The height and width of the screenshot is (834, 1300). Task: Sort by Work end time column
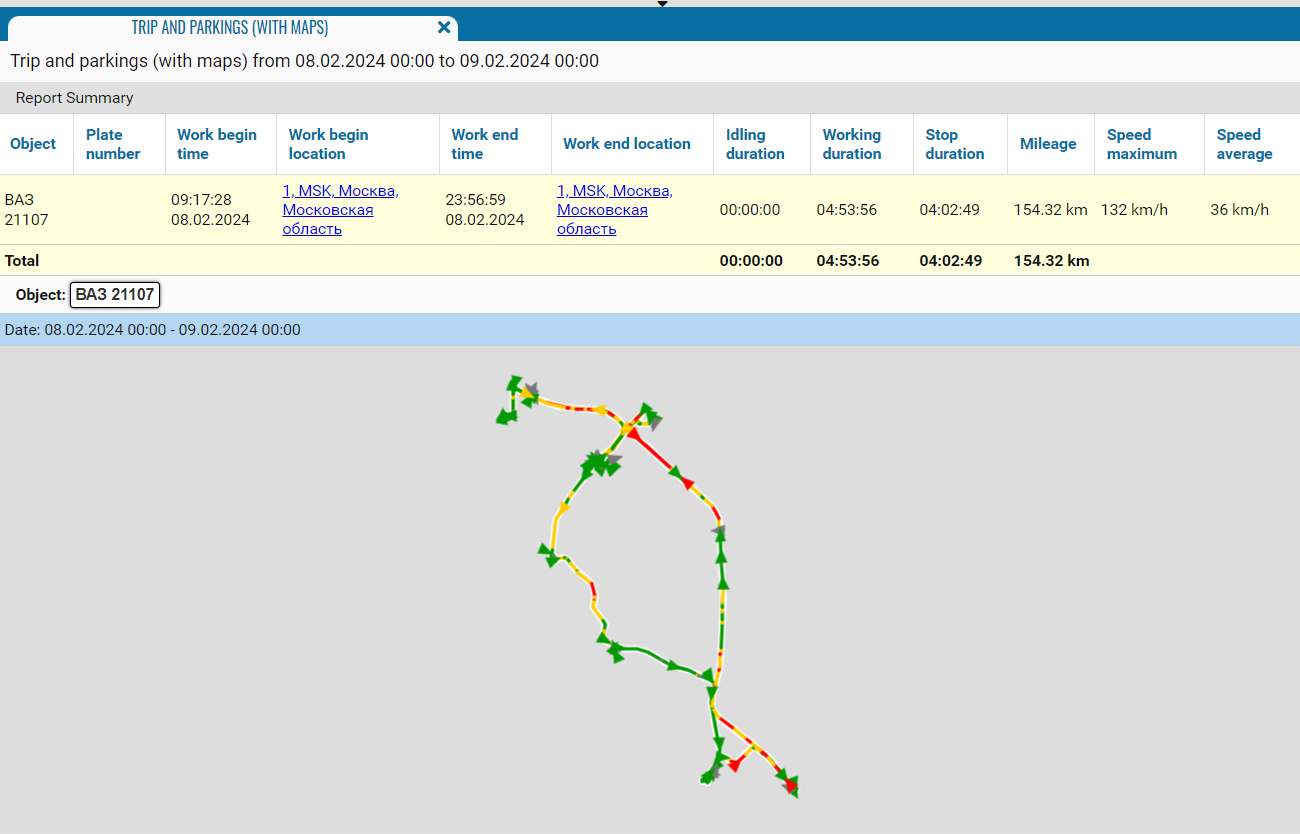pos(484,144)
